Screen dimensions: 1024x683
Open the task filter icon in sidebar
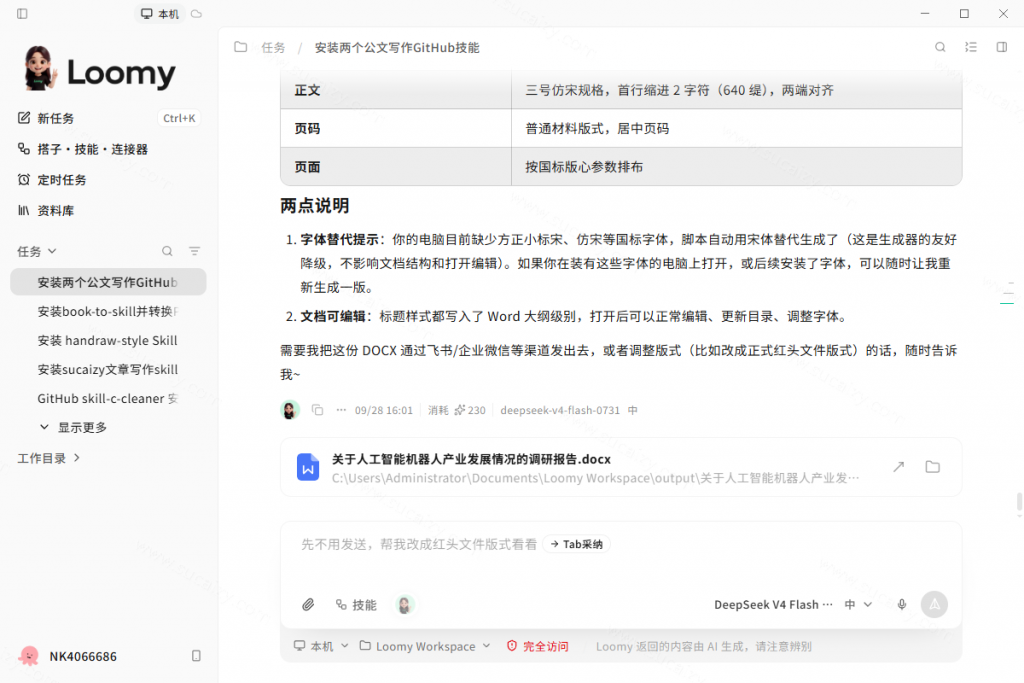coord(194,251)
